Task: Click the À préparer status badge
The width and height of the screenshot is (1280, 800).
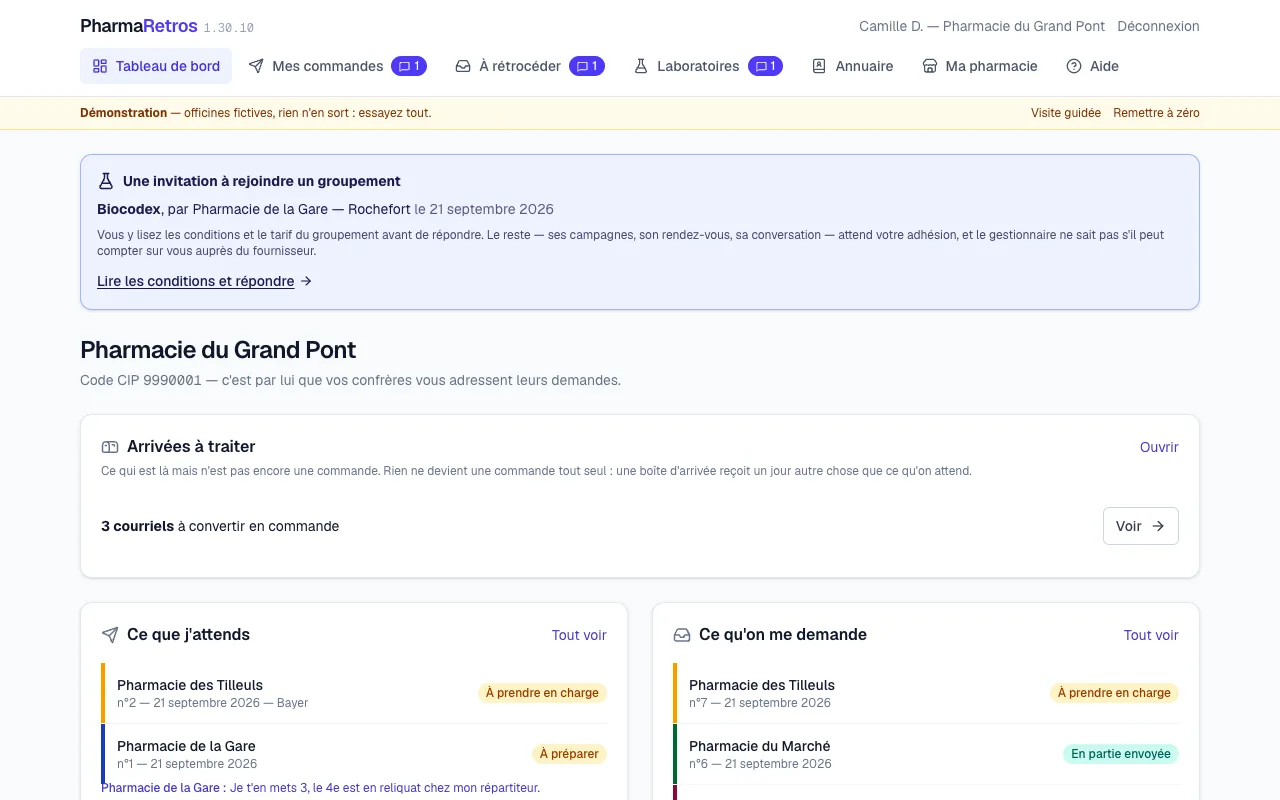Action: pyautogui.click(x=569, y=754)
